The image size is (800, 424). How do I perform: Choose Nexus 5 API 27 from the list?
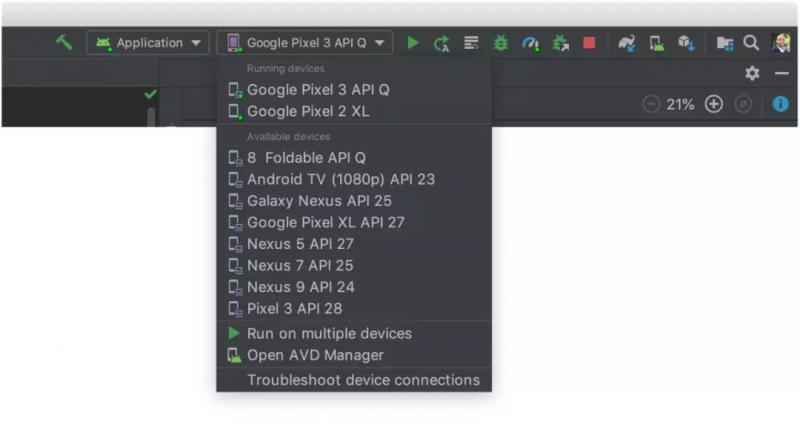(x=300, y=244)
